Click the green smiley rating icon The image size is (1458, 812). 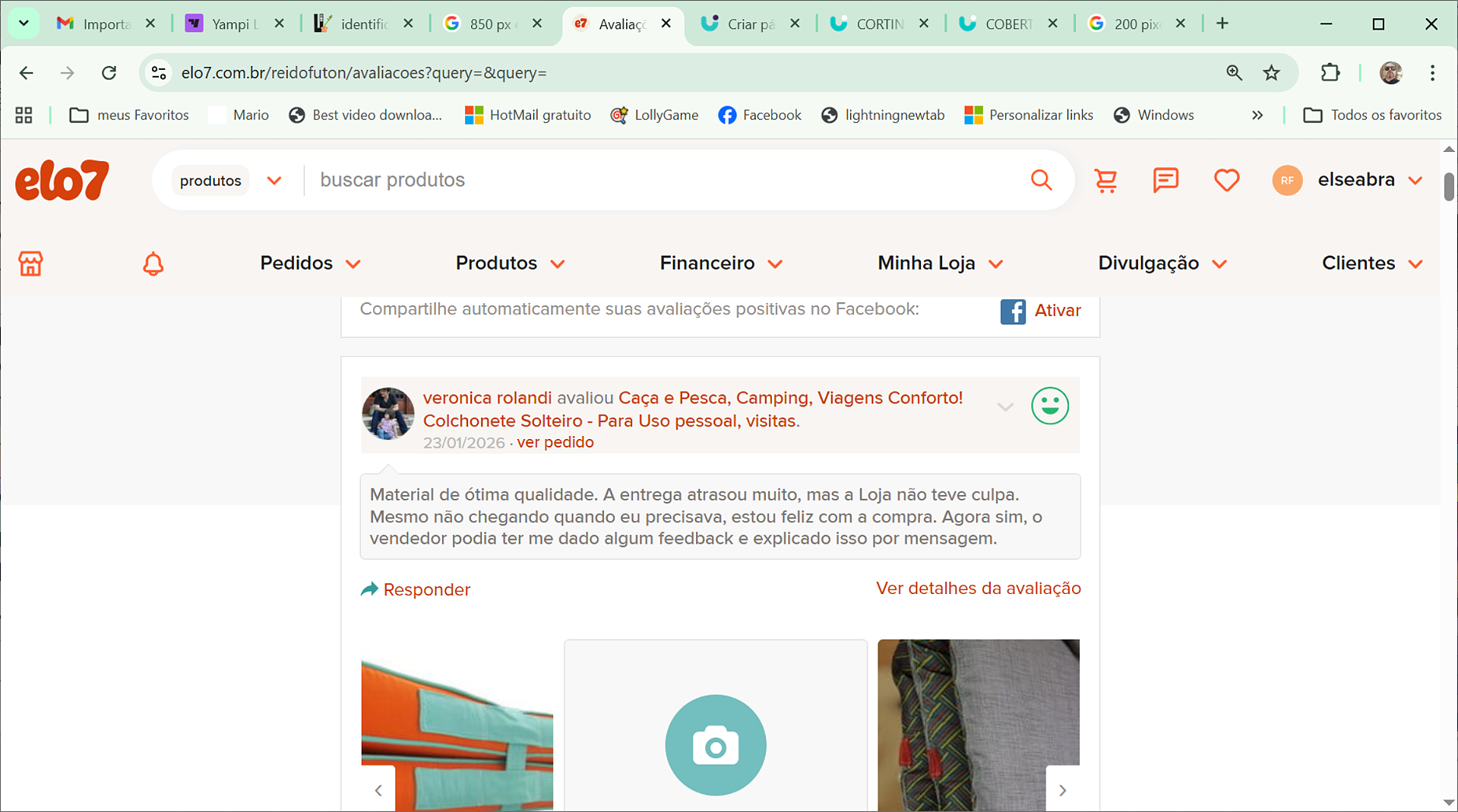pyautogui.click(x=1049, y=406)
